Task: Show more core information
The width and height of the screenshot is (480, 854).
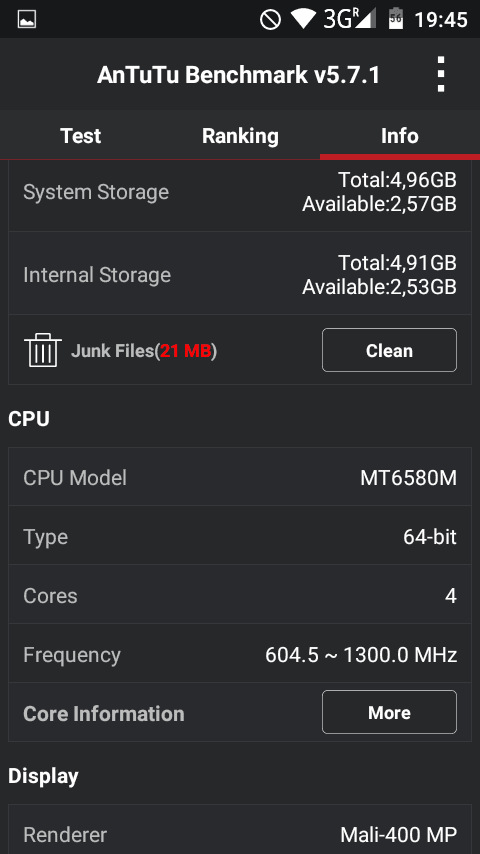Action: click(389, 712)
